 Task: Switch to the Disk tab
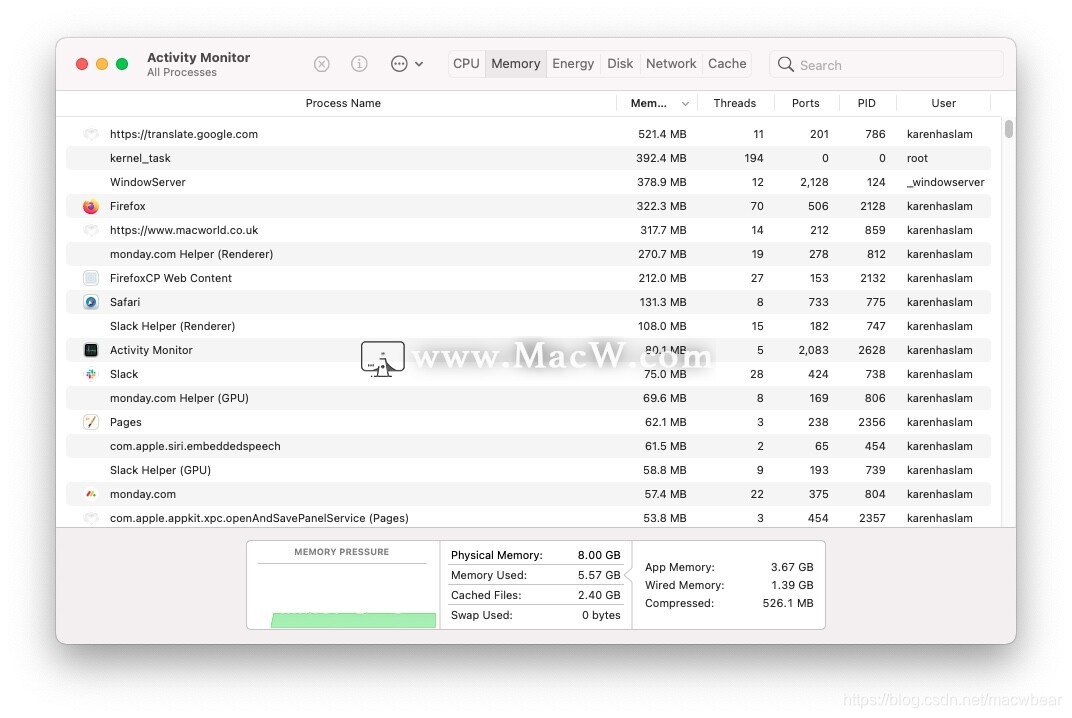[x=620, y=64]
